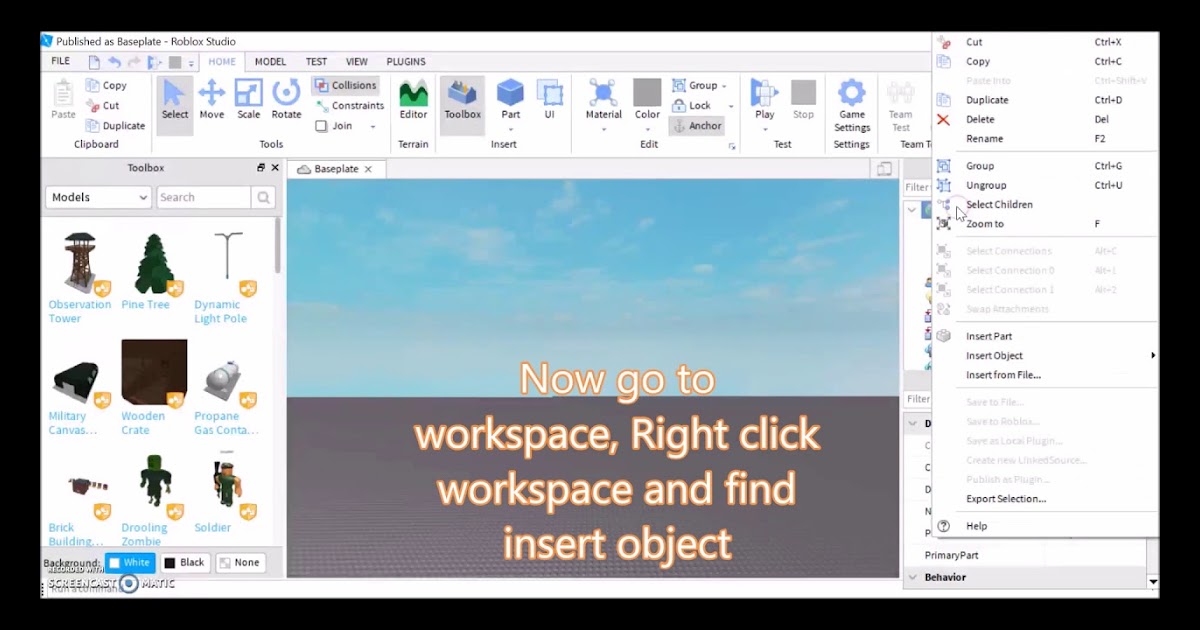Choose Export Selection in context menu
This screenshot has width=1200, height=630.
(x=1045, y=499)
